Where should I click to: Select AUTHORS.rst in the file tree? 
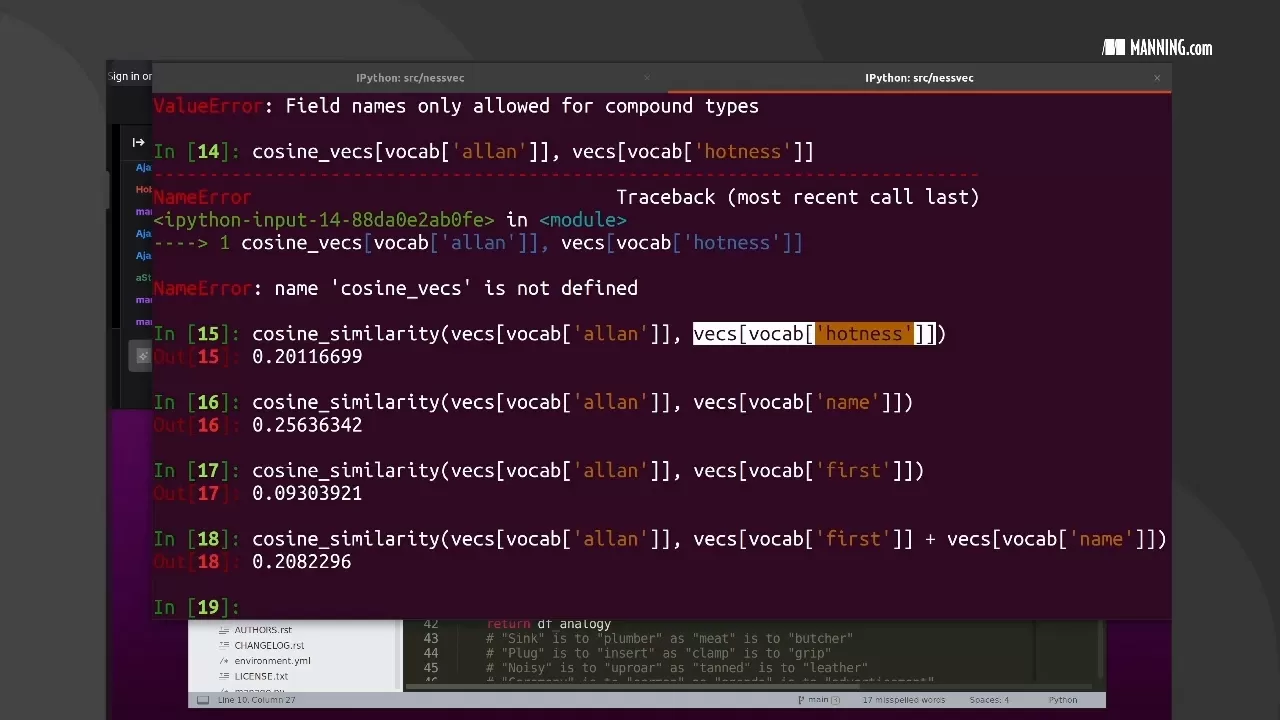(263, 629)
